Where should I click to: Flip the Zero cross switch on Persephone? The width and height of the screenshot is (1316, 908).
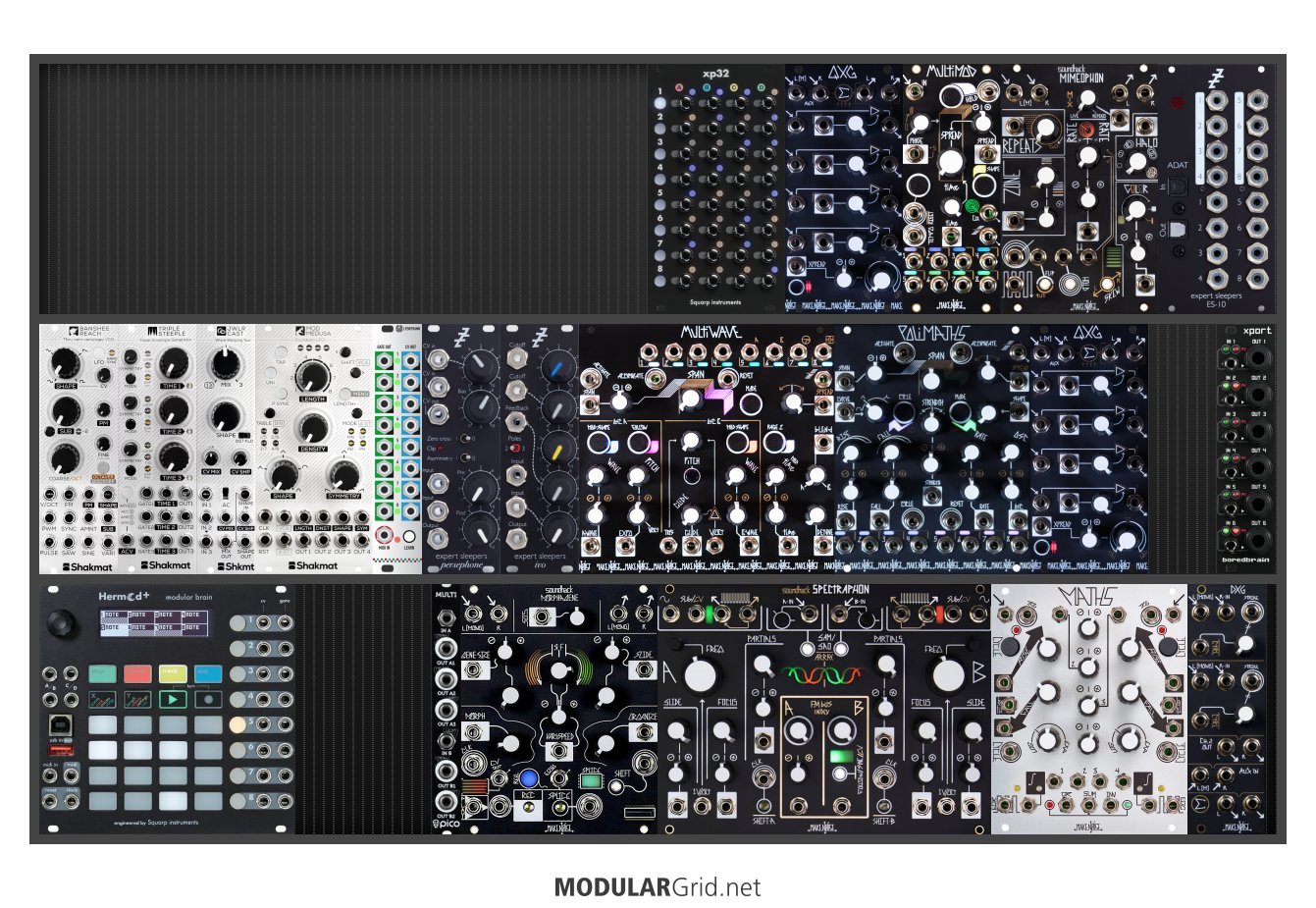[466, 438]
